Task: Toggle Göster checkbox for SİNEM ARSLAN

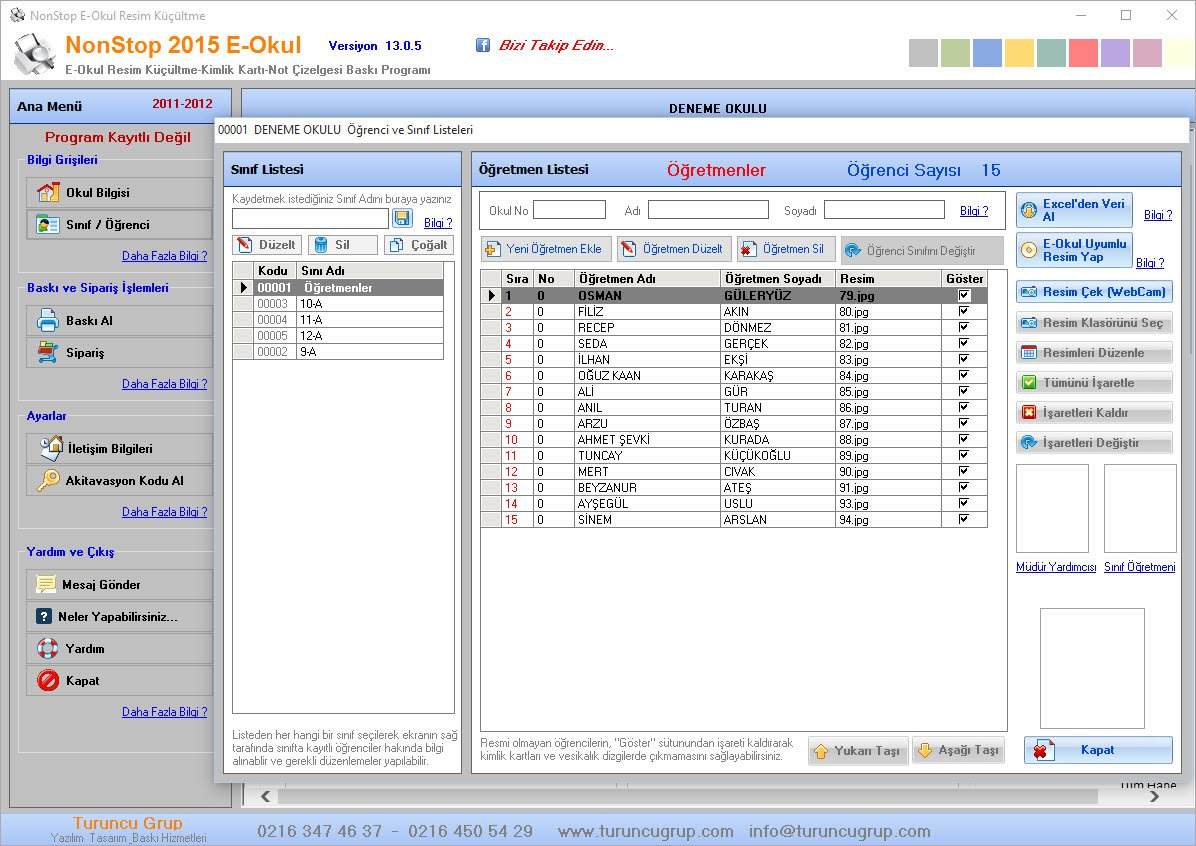Action: (x=964, y=520)
